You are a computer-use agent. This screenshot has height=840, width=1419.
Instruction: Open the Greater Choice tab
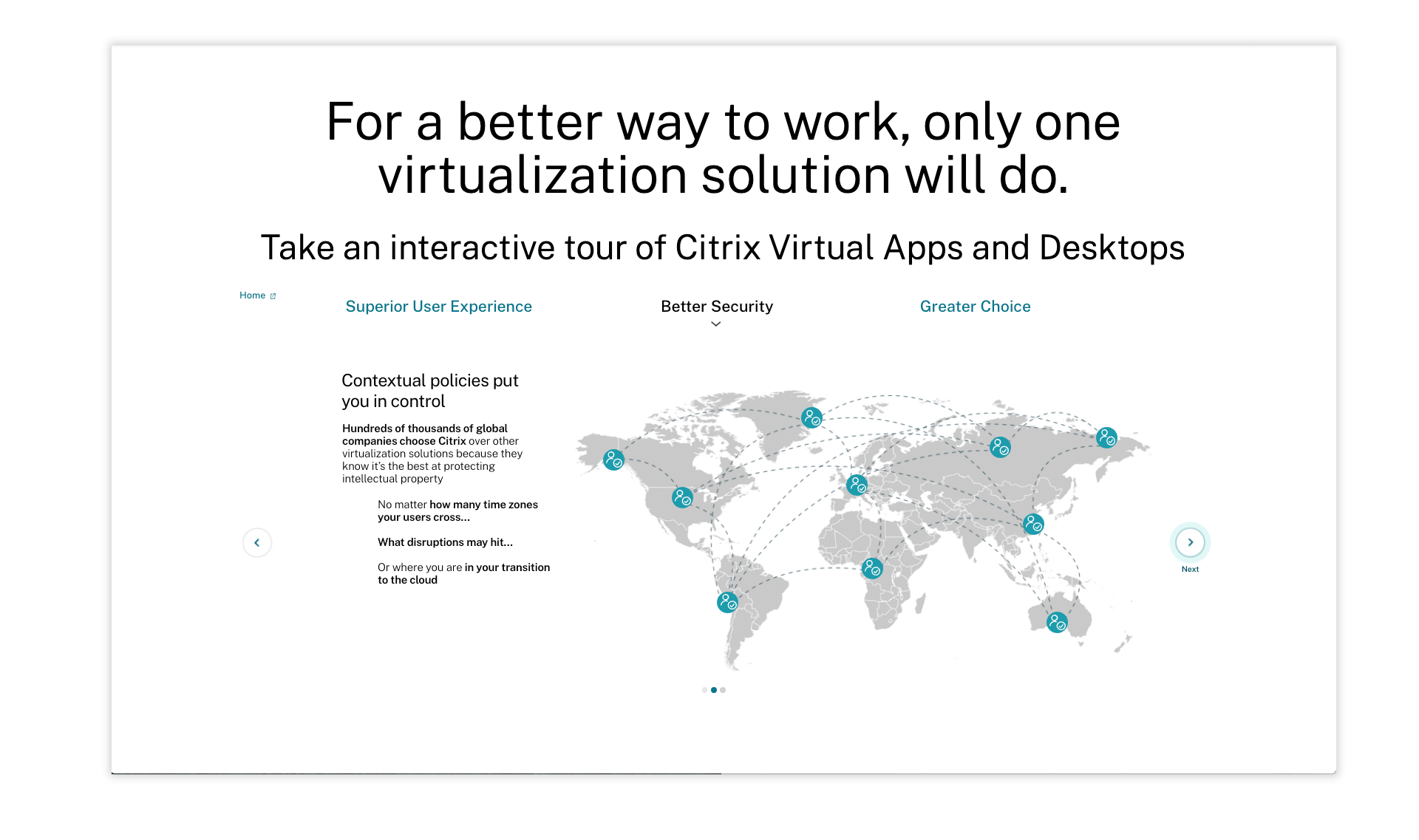coord(976,307)
